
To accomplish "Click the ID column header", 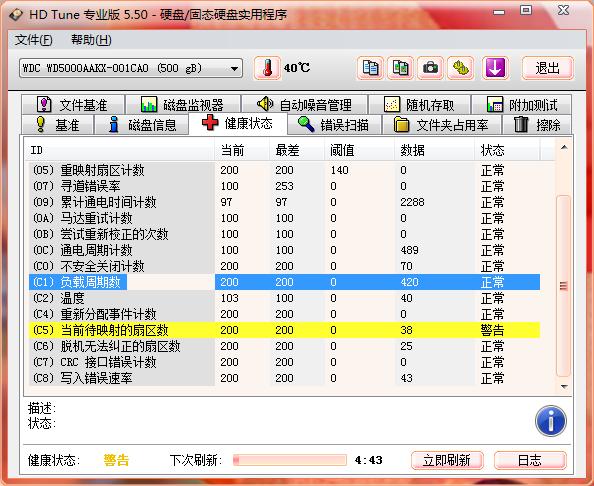I will click(x=120, y=150).
